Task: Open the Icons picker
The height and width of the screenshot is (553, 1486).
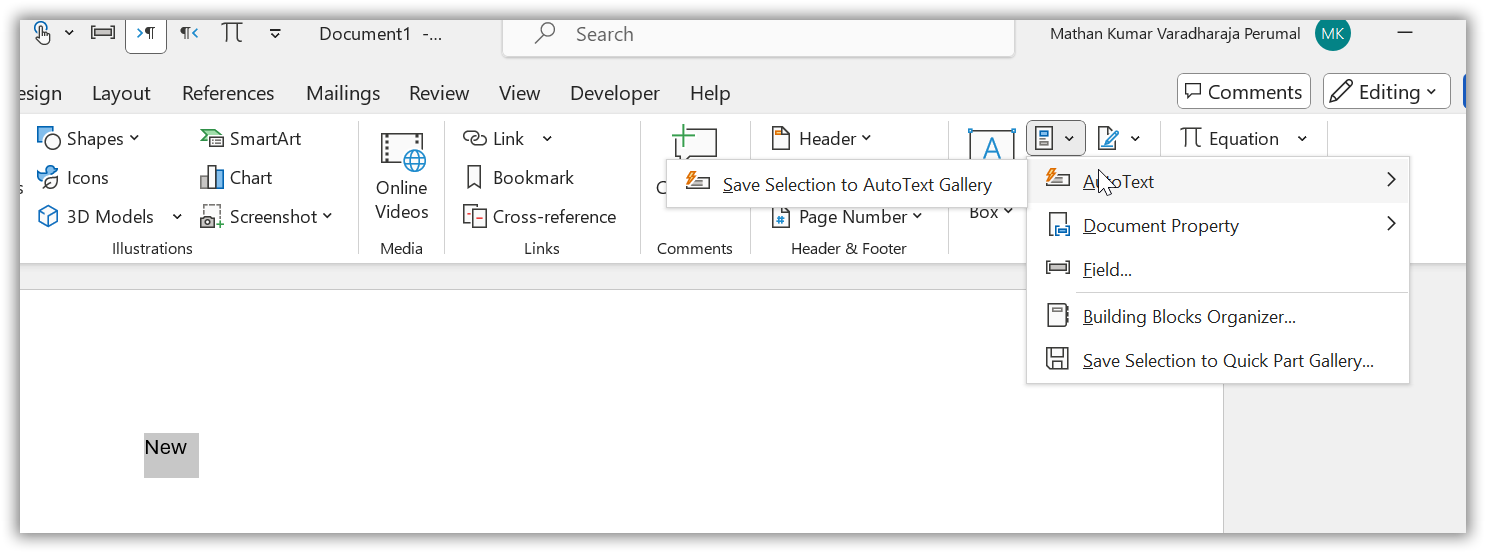Action: pos(73,178)
